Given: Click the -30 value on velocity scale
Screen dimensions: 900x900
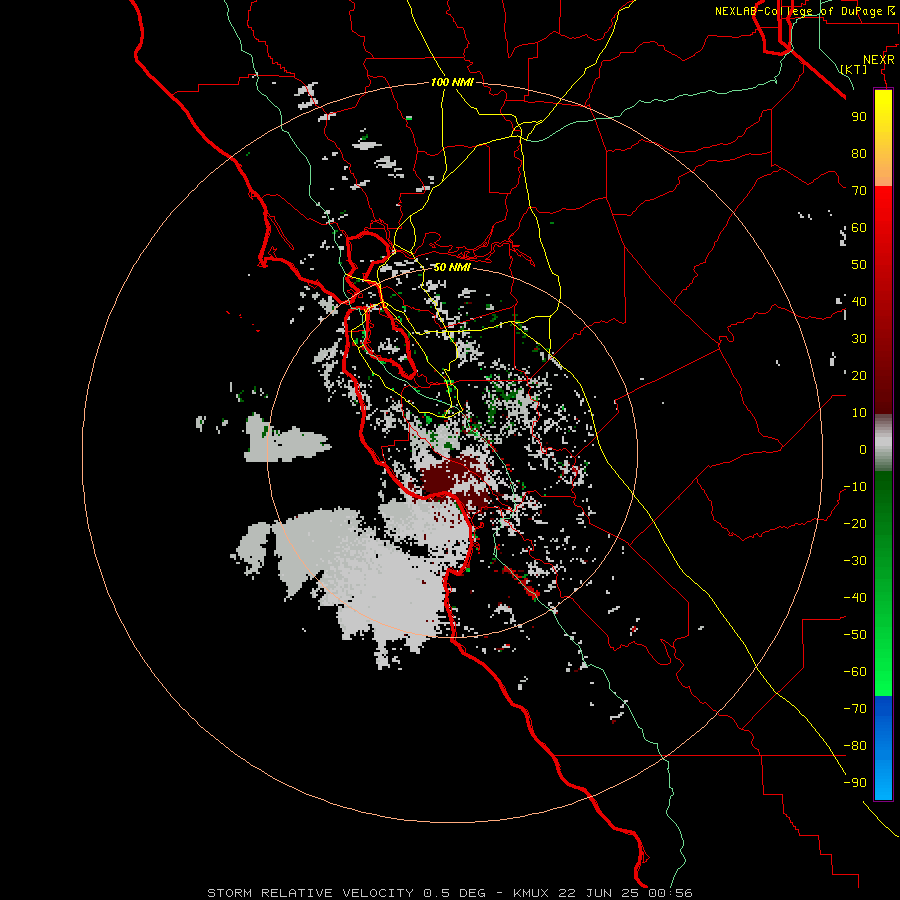Looking at the screenshot, I should tap(855, 561).
